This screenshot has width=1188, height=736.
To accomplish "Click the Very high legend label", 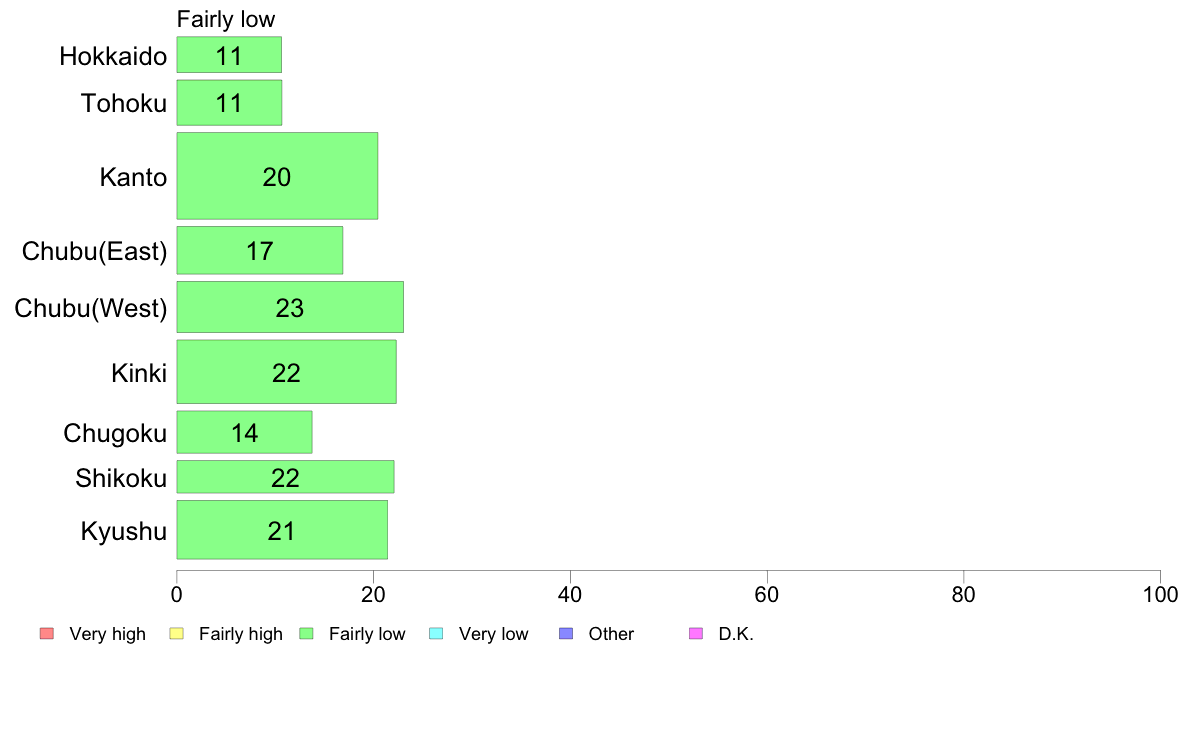I will click(x=107, y=634).
